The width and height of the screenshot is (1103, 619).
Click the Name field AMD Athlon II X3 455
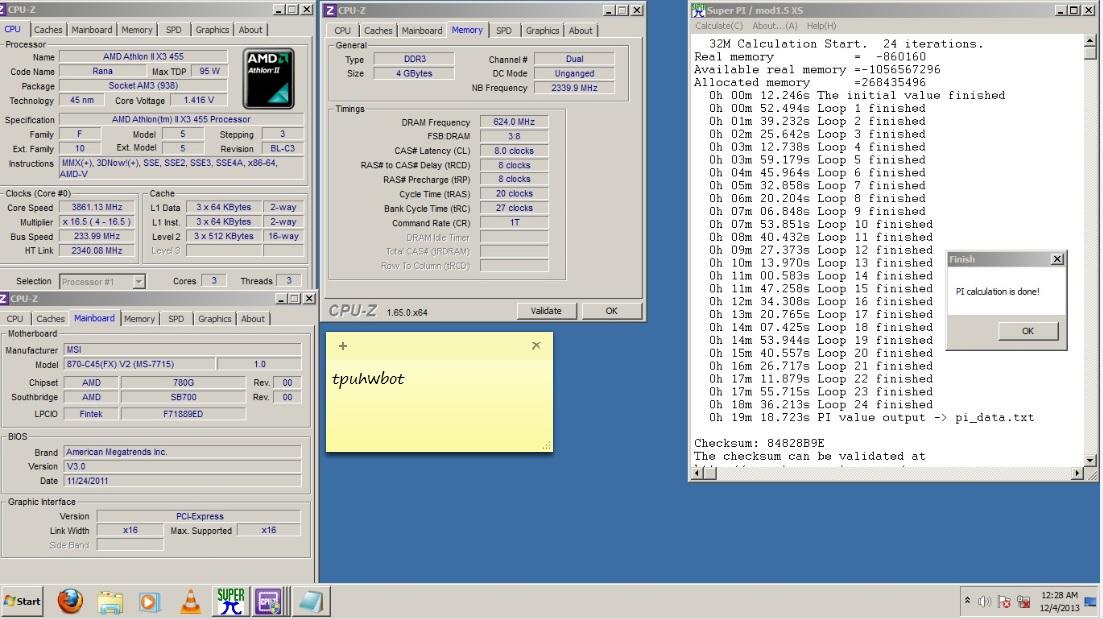(143, 56)
